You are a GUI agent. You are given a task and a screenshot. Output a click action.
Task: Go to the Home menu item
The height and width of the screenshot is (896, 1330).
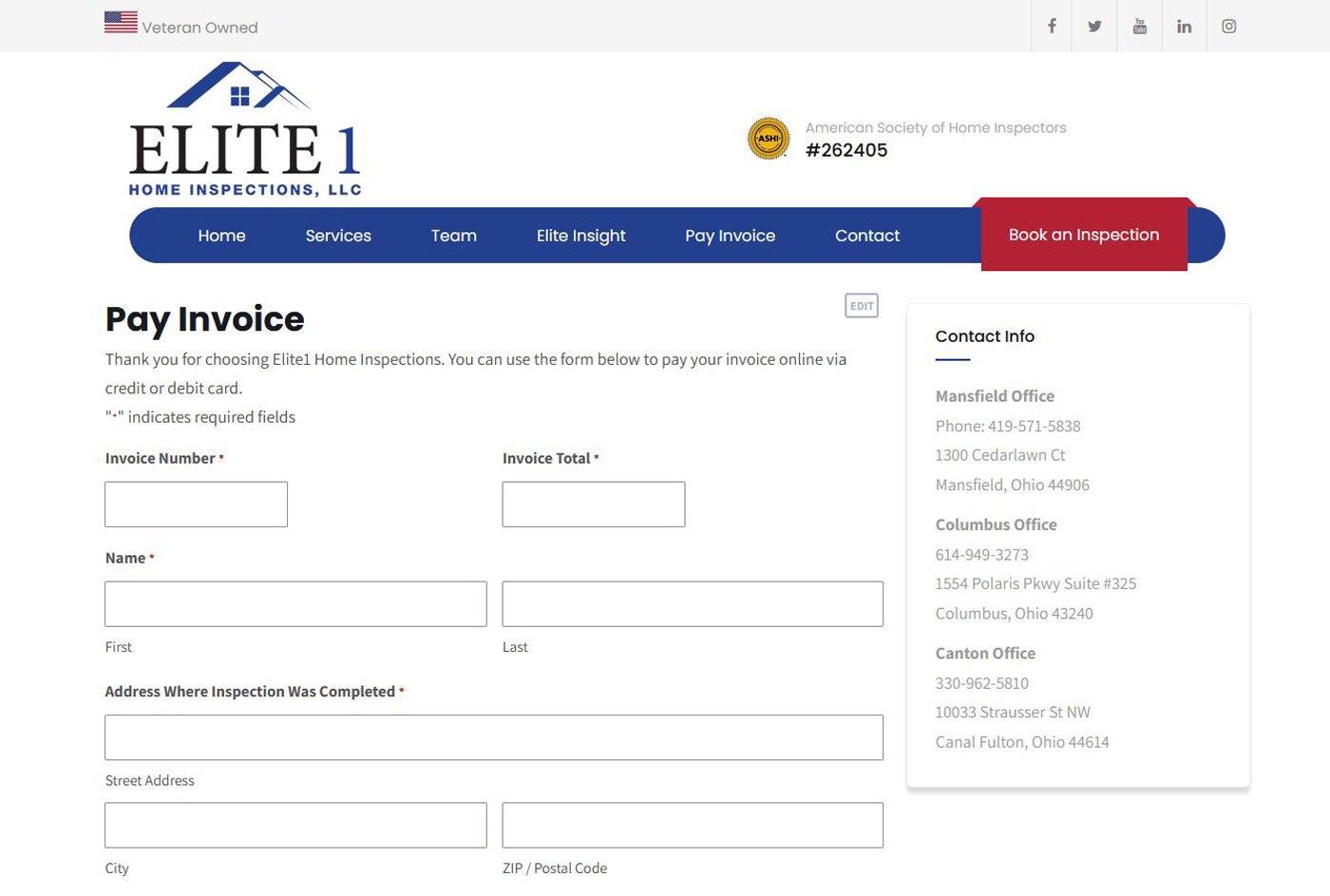click(x=221, y=236)
